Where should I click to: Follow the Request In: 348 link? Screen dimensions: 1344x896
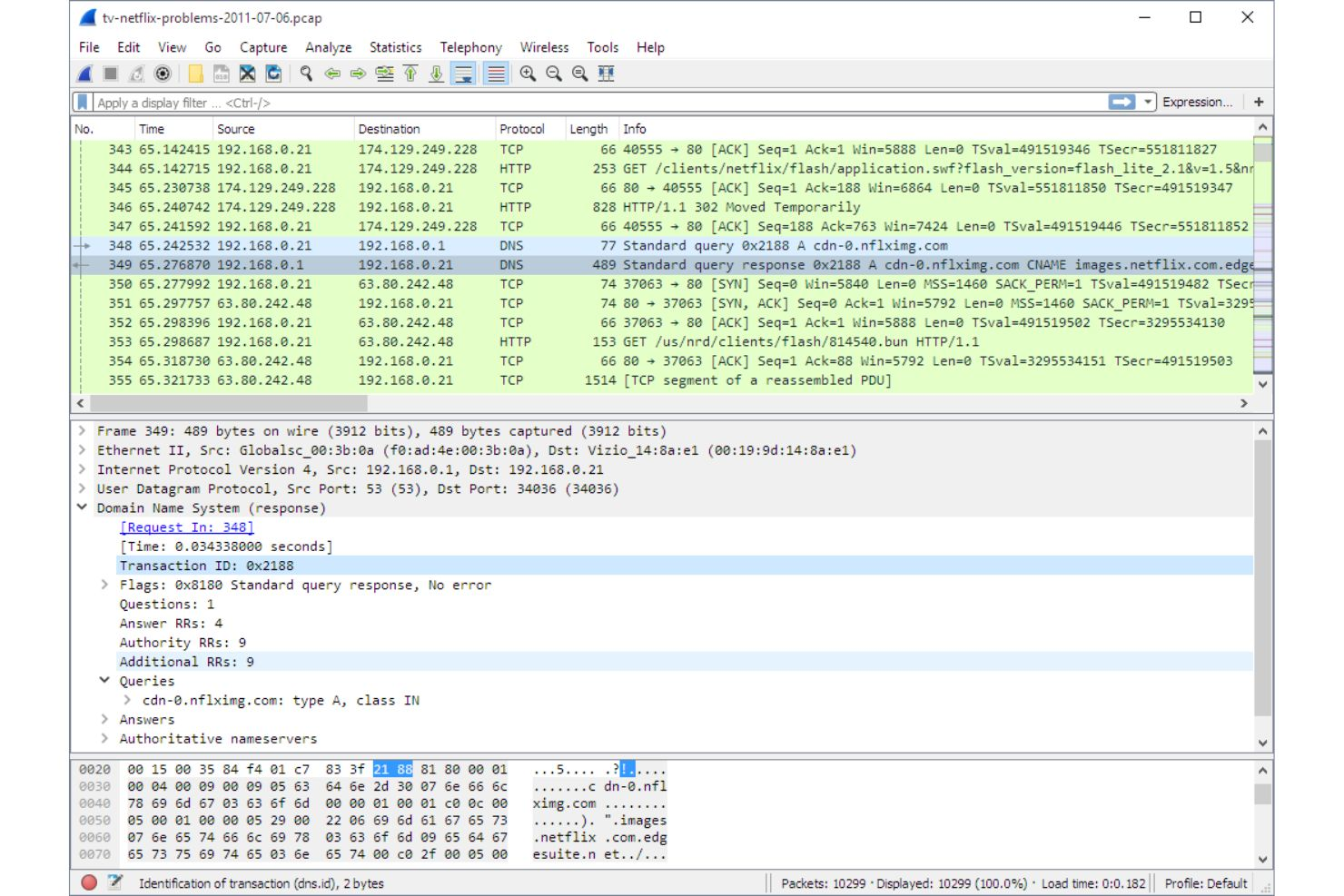tap(187, 527)
